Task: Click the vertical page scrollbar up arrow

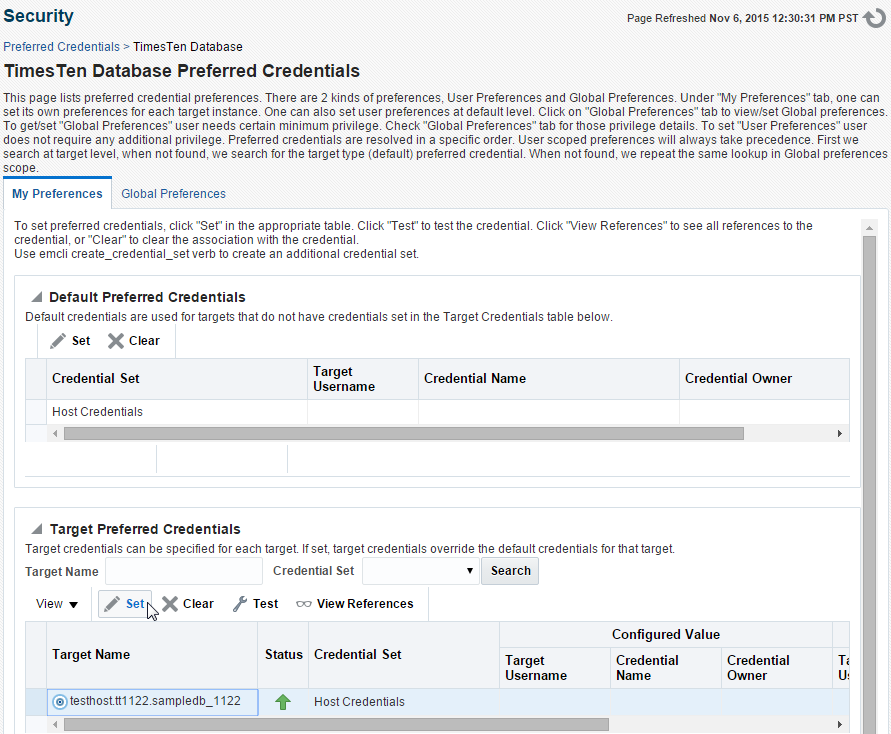Action: tap(869, 228)
